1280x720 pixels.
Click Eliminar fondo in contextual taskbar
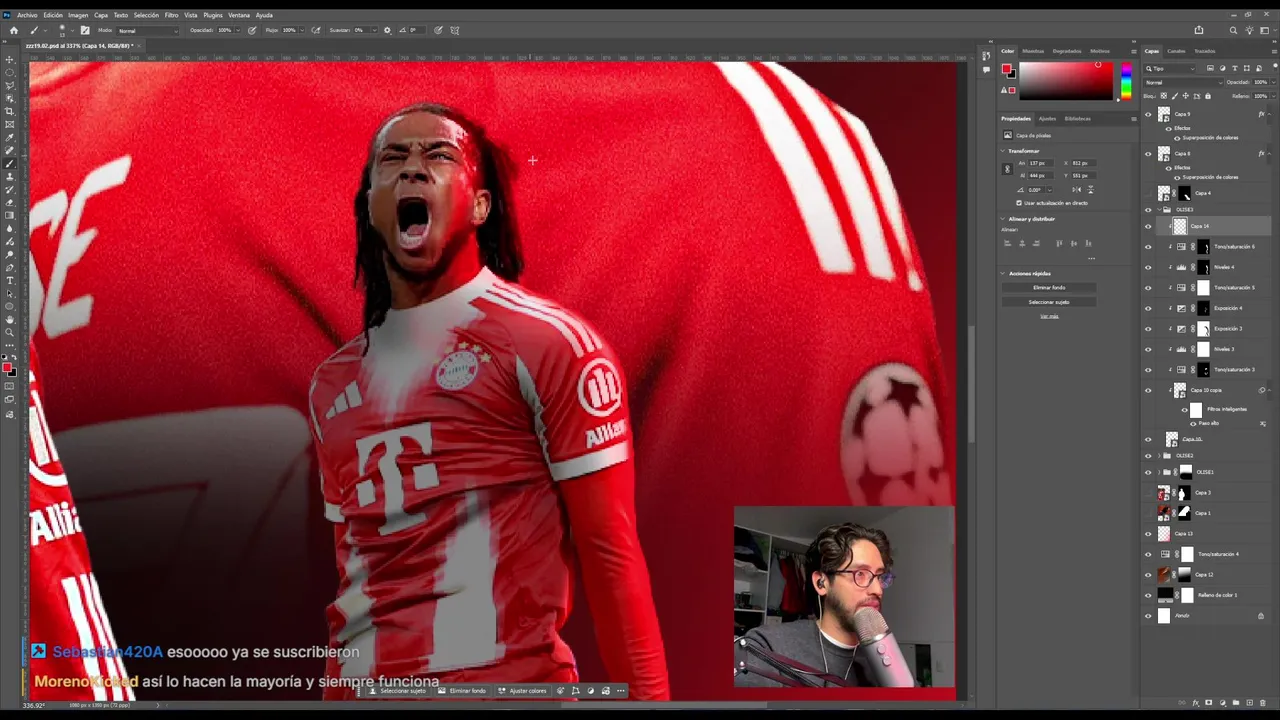(x=462, y=691)
